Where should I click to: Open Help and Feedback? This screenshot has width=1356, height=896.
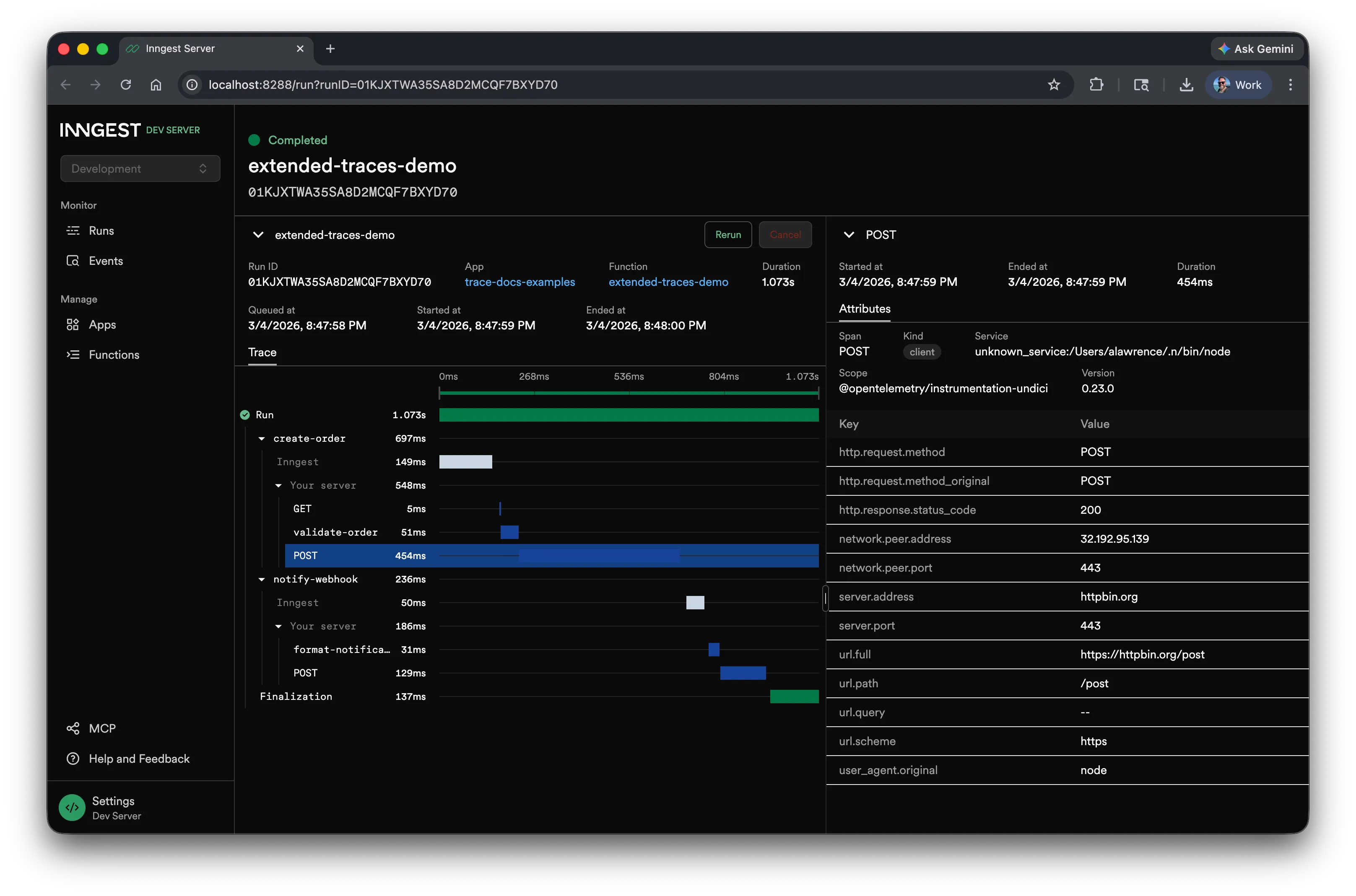pos(139,758)
